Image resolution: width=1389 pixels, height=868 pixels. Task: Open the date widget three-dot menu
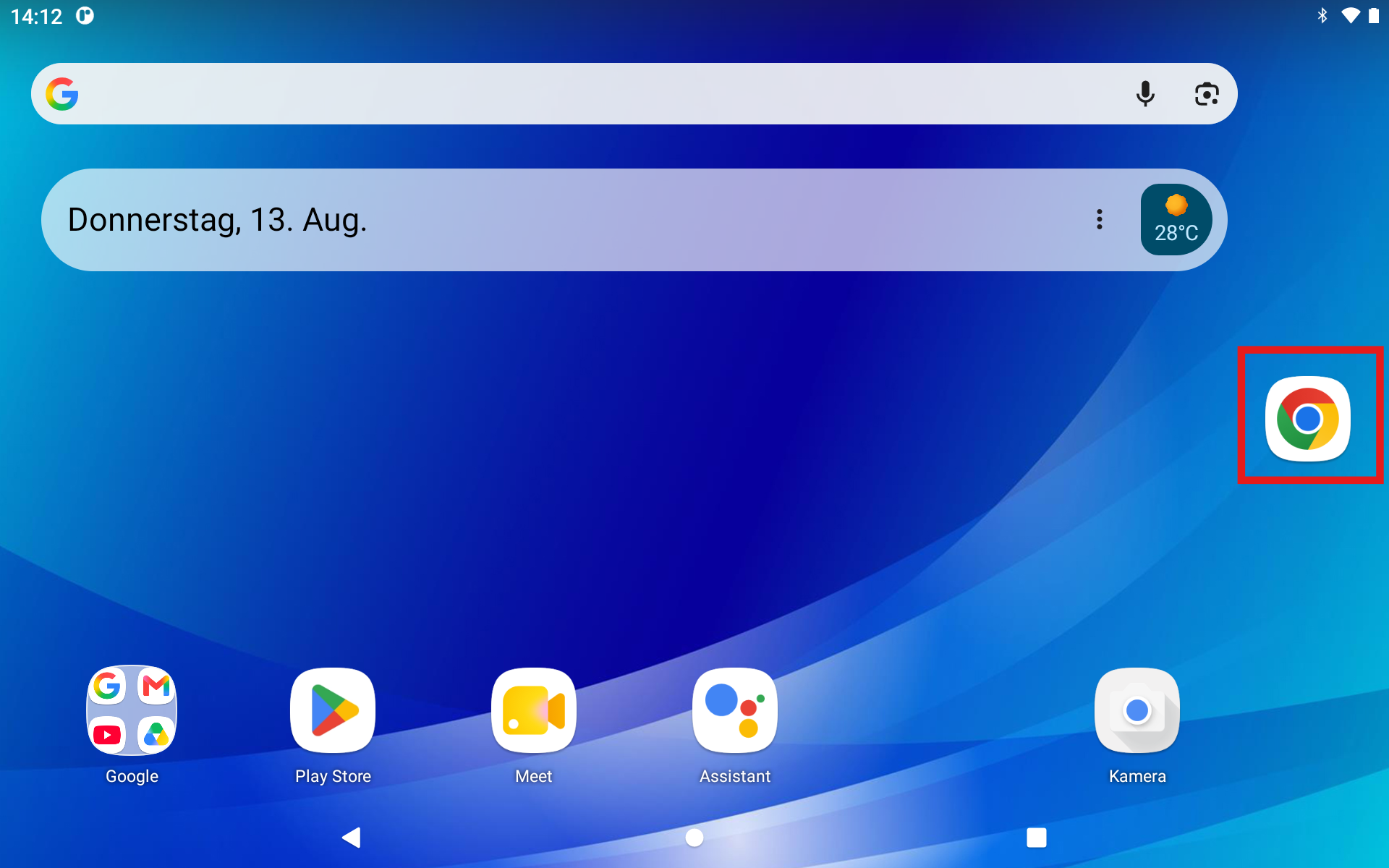pos(1100,219)
